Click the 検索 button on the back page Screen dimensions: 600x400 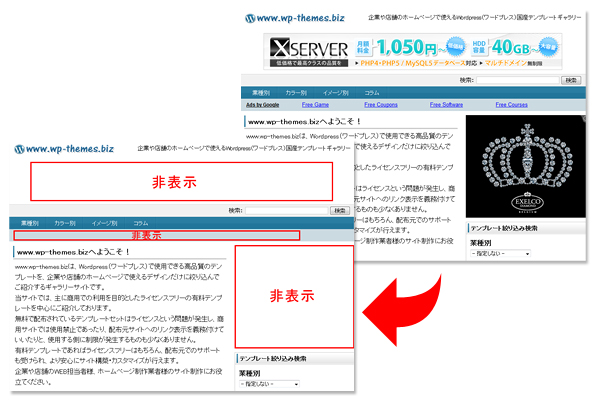[x=571, y=80]
